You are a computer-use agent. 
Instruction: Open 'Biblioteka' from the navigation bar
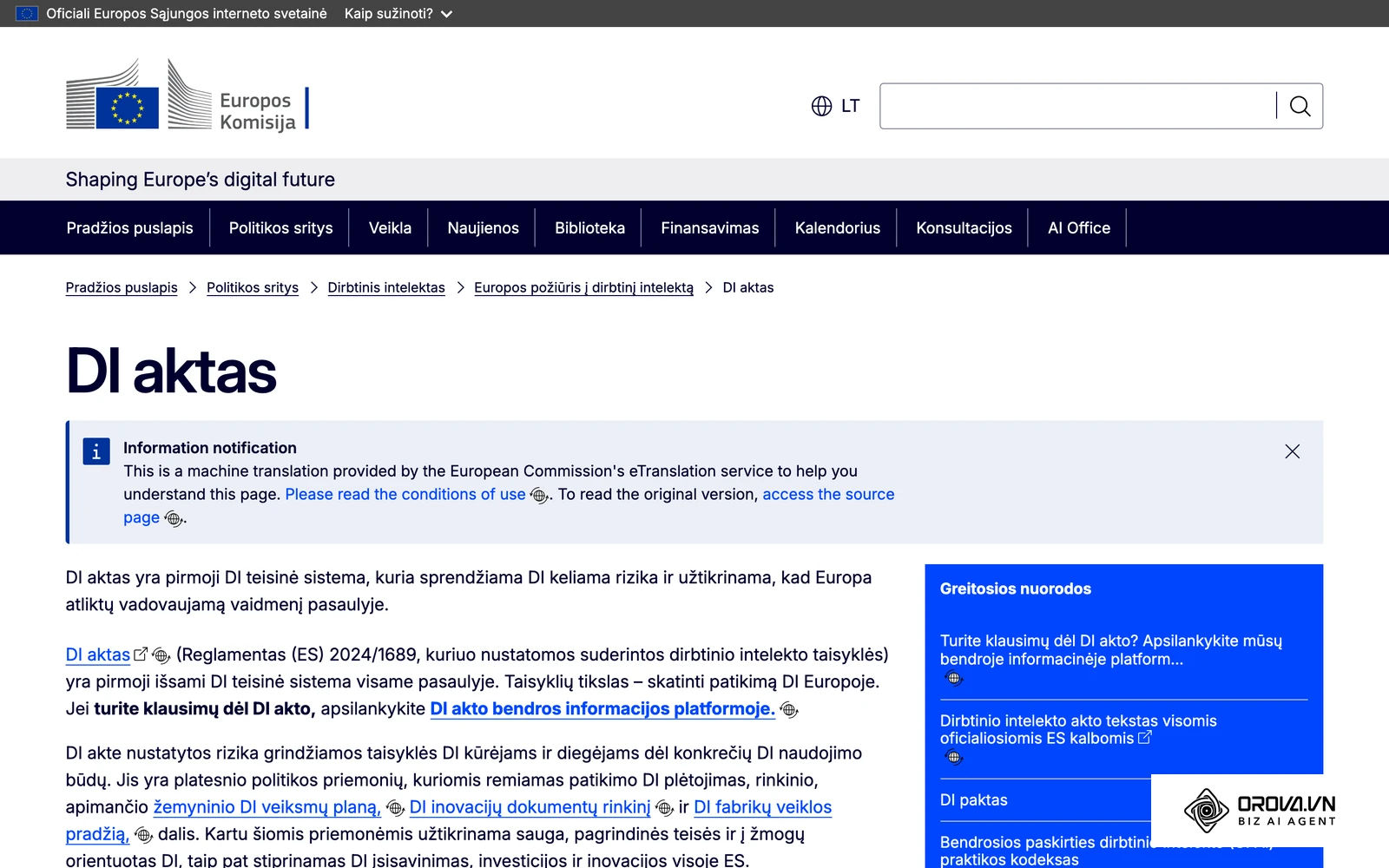590,227
